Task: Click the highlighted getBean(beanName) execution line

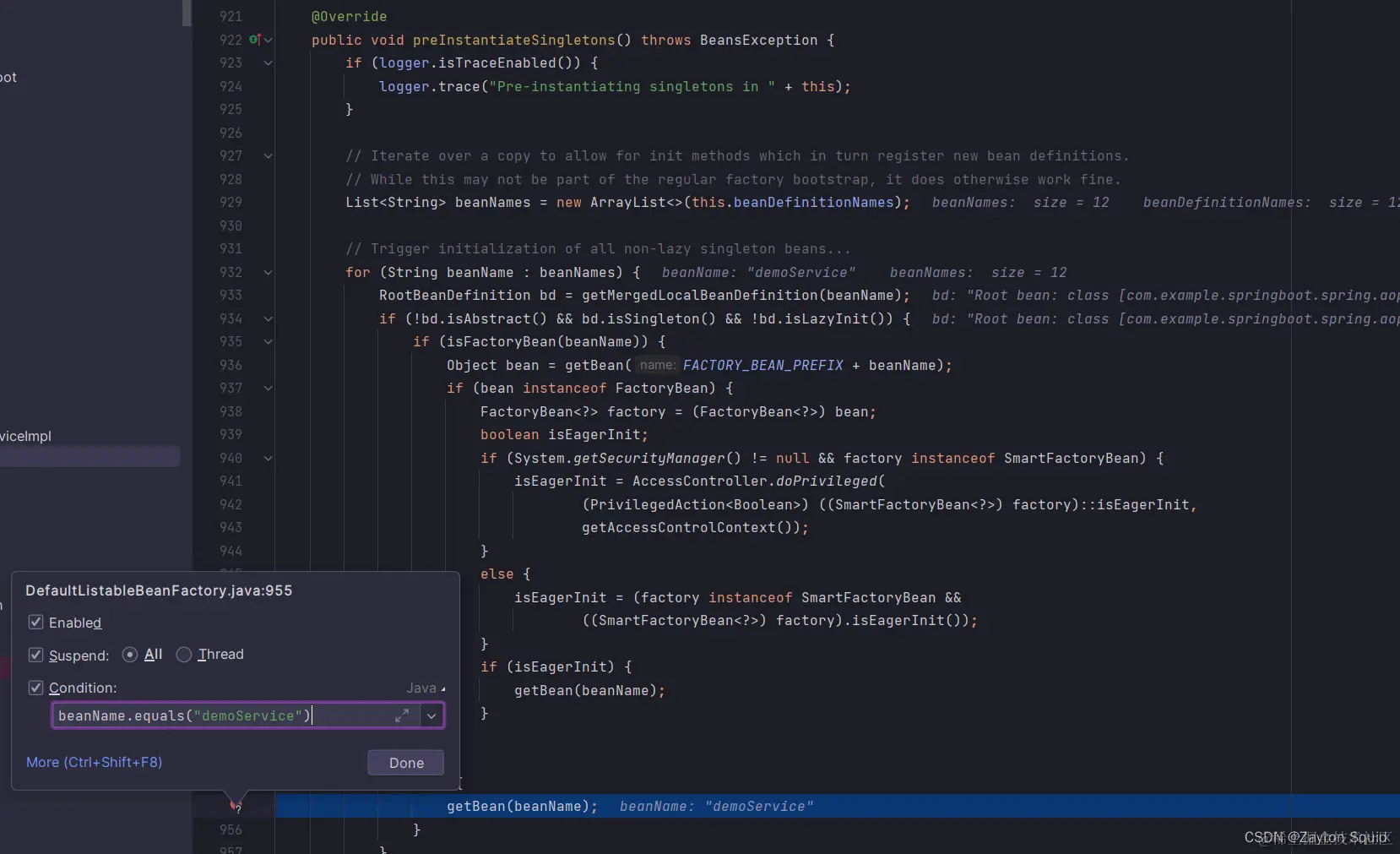Action: 838,806
